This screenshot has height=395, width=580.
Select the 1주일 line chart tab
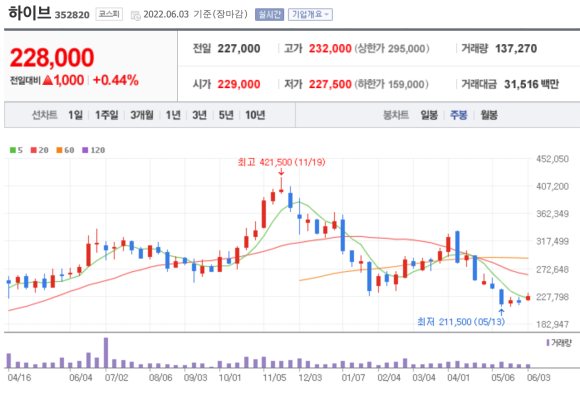107,115
